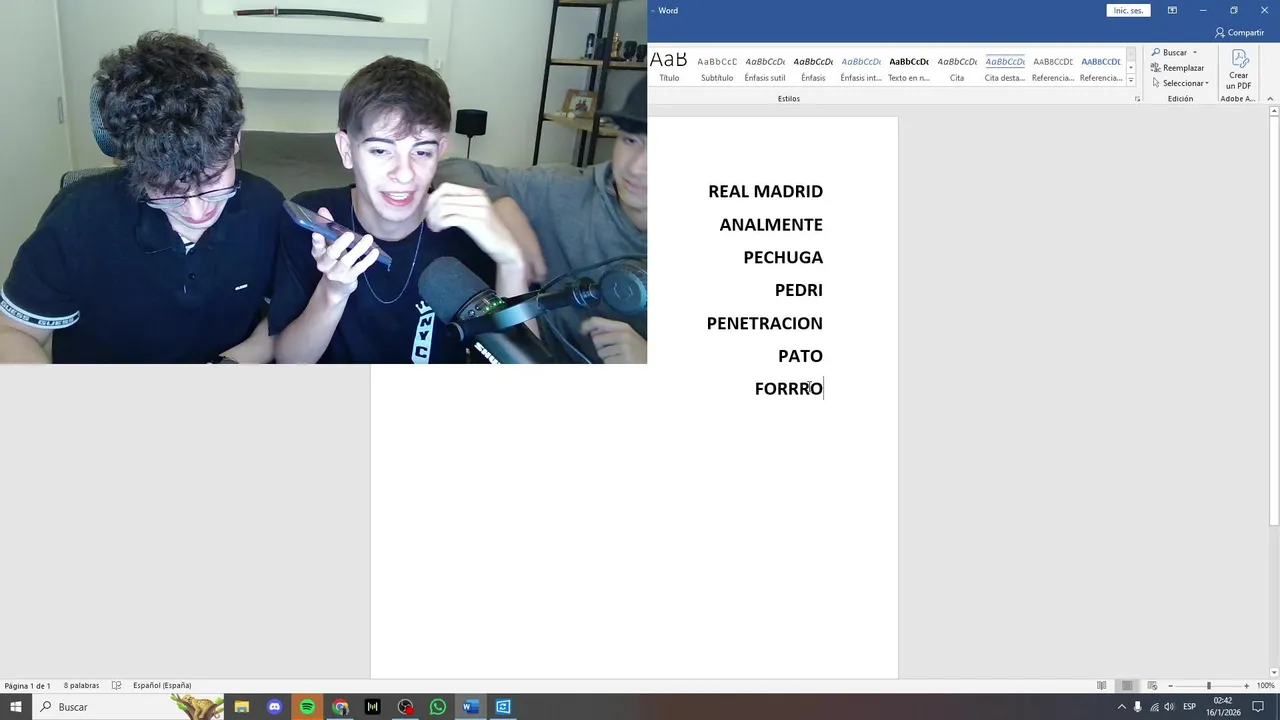The image size is (1280, 720).
Task: Click the Compartir share button
Action: click(x=1240, y=32)
